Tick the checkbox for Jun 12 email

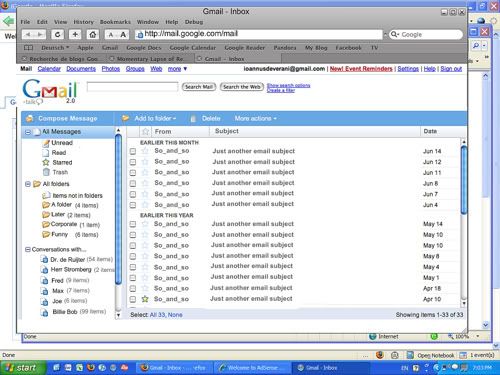coord(133,162)
